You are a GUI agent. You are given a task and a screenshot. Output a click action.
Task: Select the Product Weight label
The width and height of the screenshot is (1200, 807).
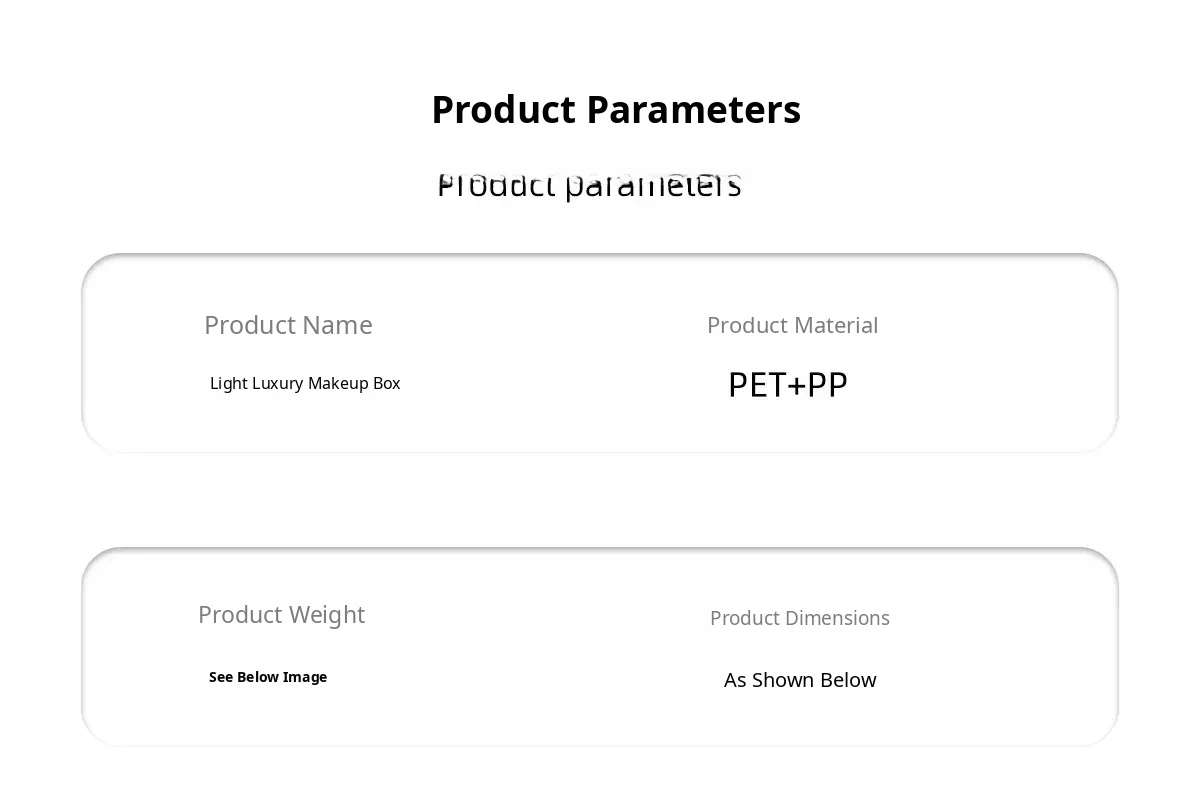(x=281, y=614)
